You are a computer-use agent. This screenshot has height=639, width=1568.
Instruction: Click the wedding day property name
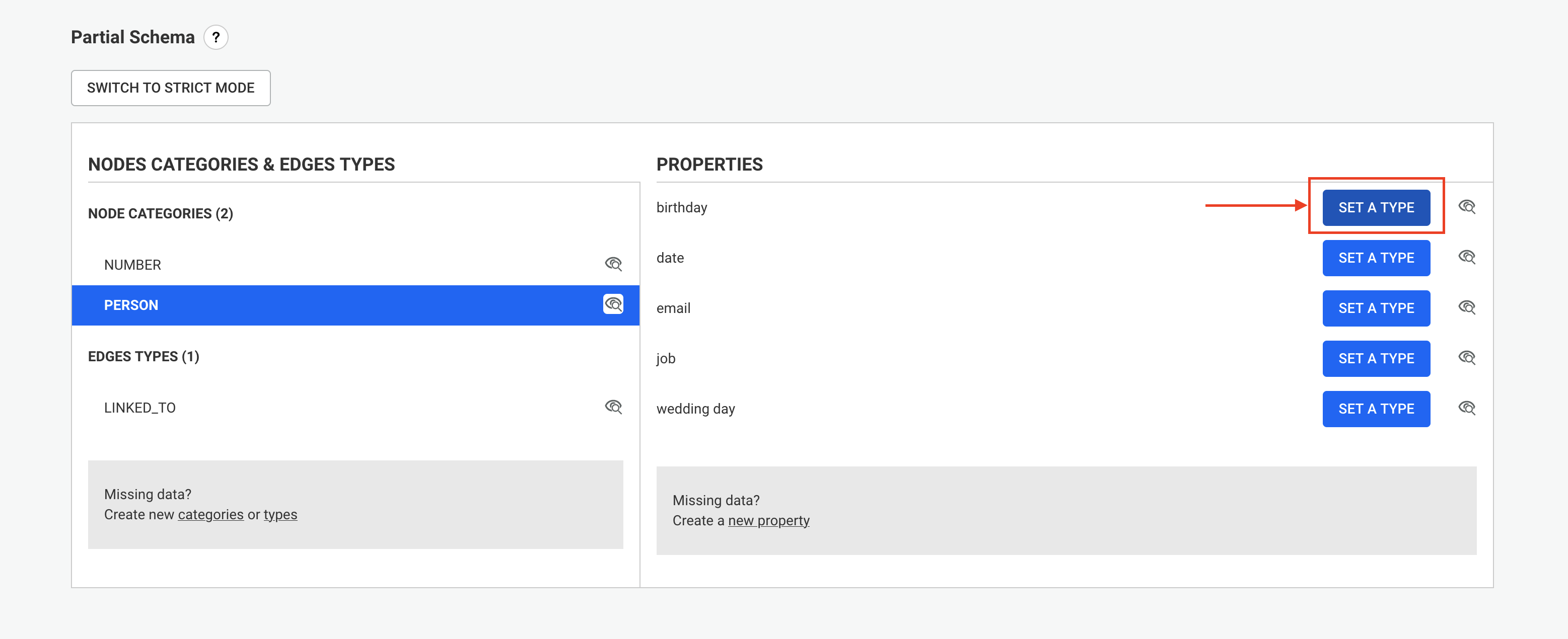pos(695,409)
